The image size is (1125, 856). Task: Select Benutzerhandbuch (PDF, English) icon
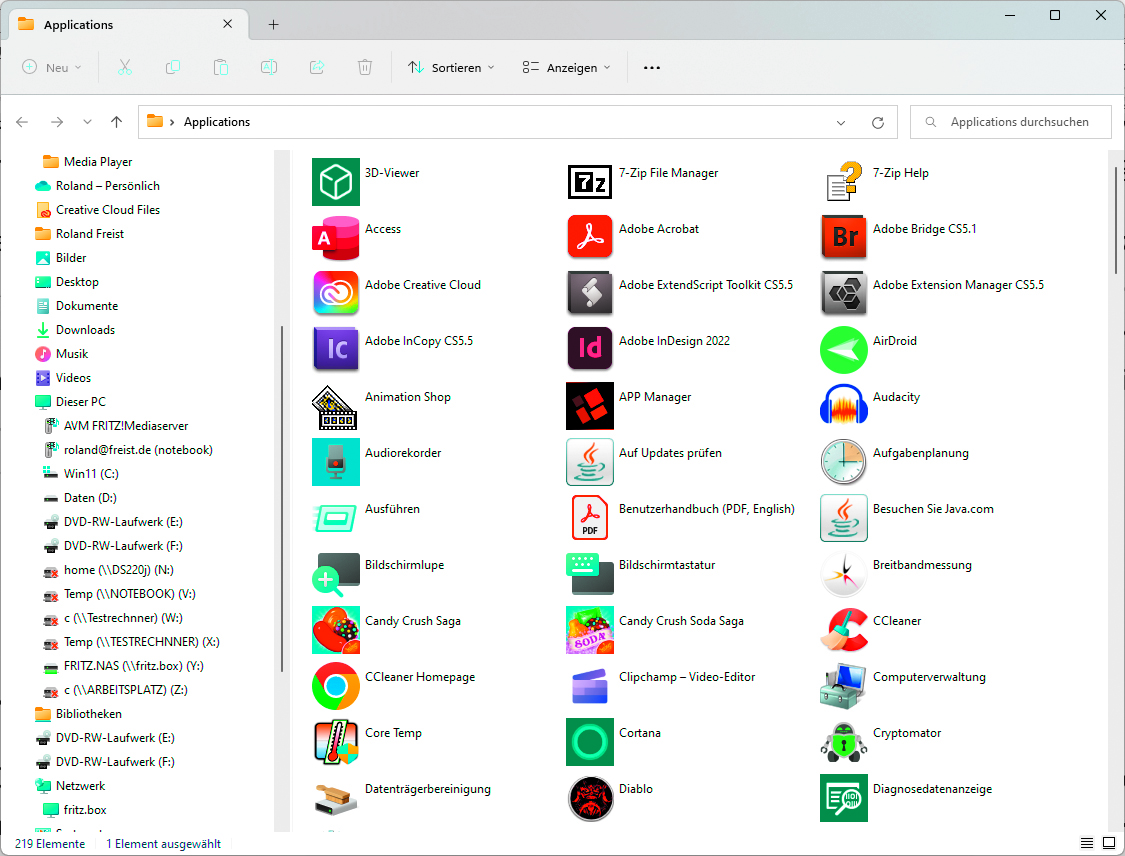590,517
